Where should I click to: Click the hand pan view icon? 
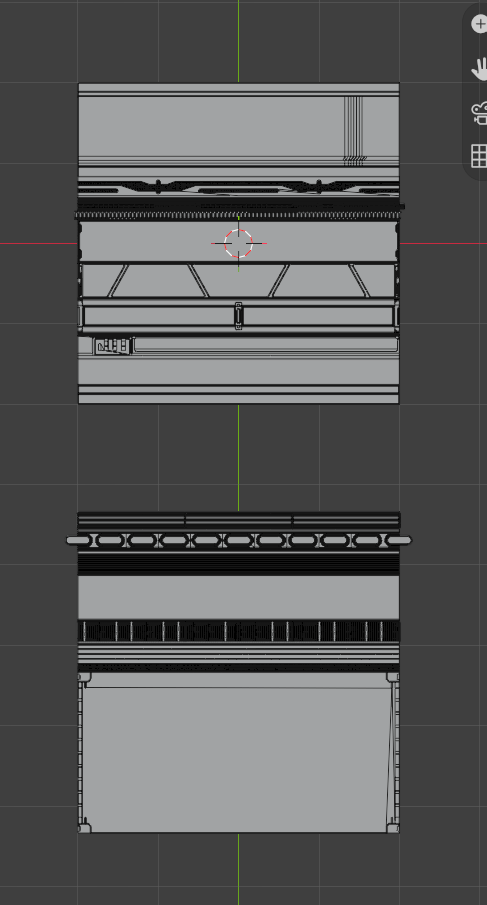pos(479,69)
